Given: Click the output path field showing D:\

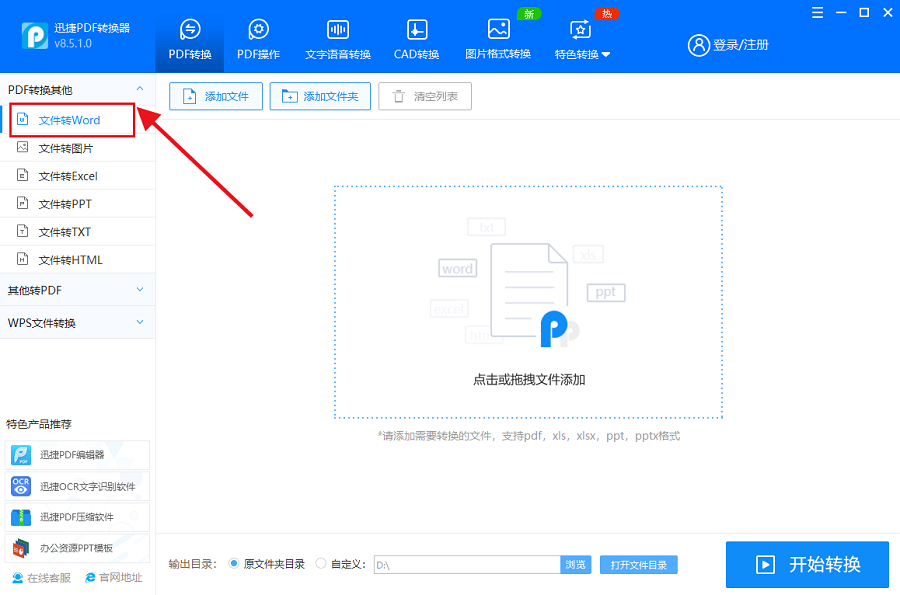Looking at the screenshot, I should tap(467, 565).
